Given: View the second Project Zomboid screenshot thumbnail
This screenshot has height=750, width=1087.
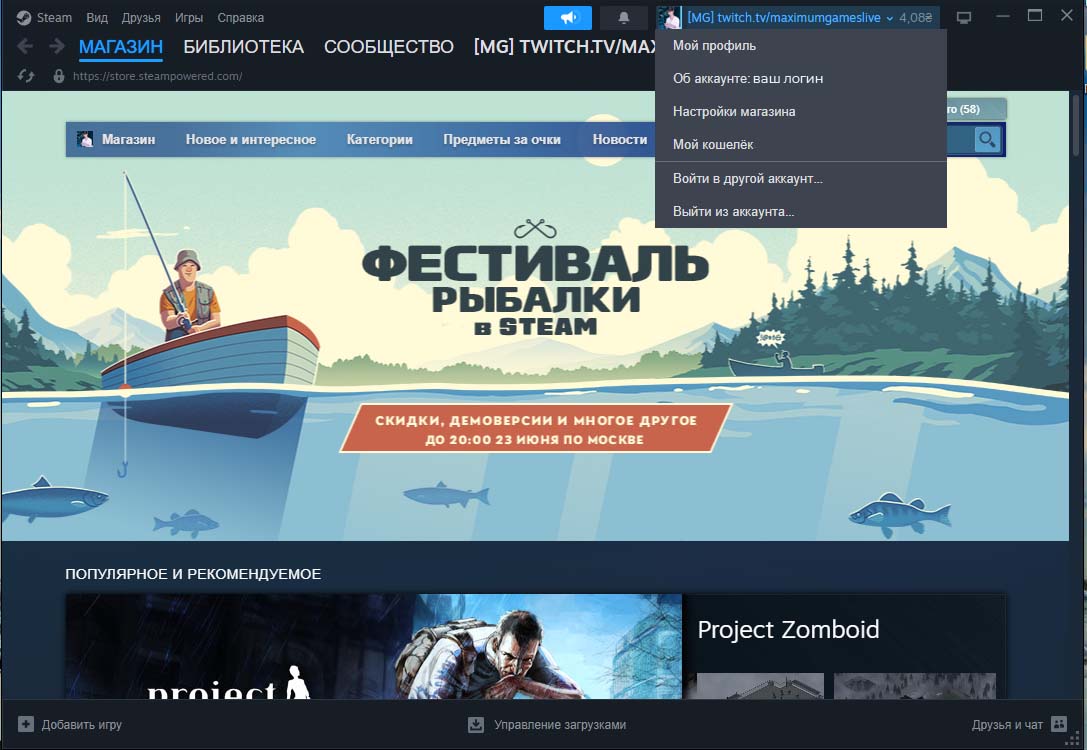Looking at the screenshot, I should click(x=914, y=686).
